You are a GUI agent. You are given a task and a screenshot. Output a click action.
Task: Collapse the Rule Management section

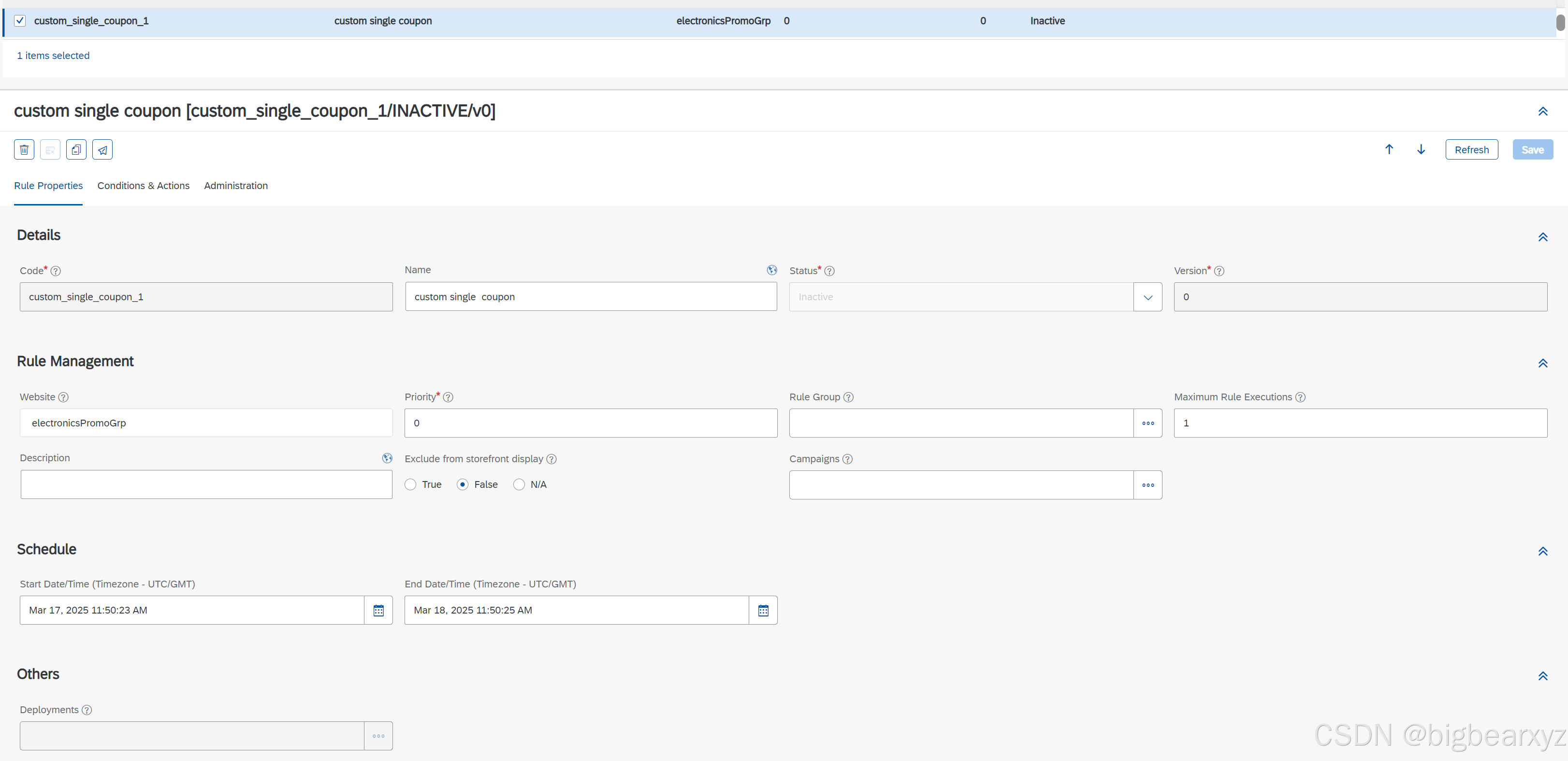tap(1542, 364)
